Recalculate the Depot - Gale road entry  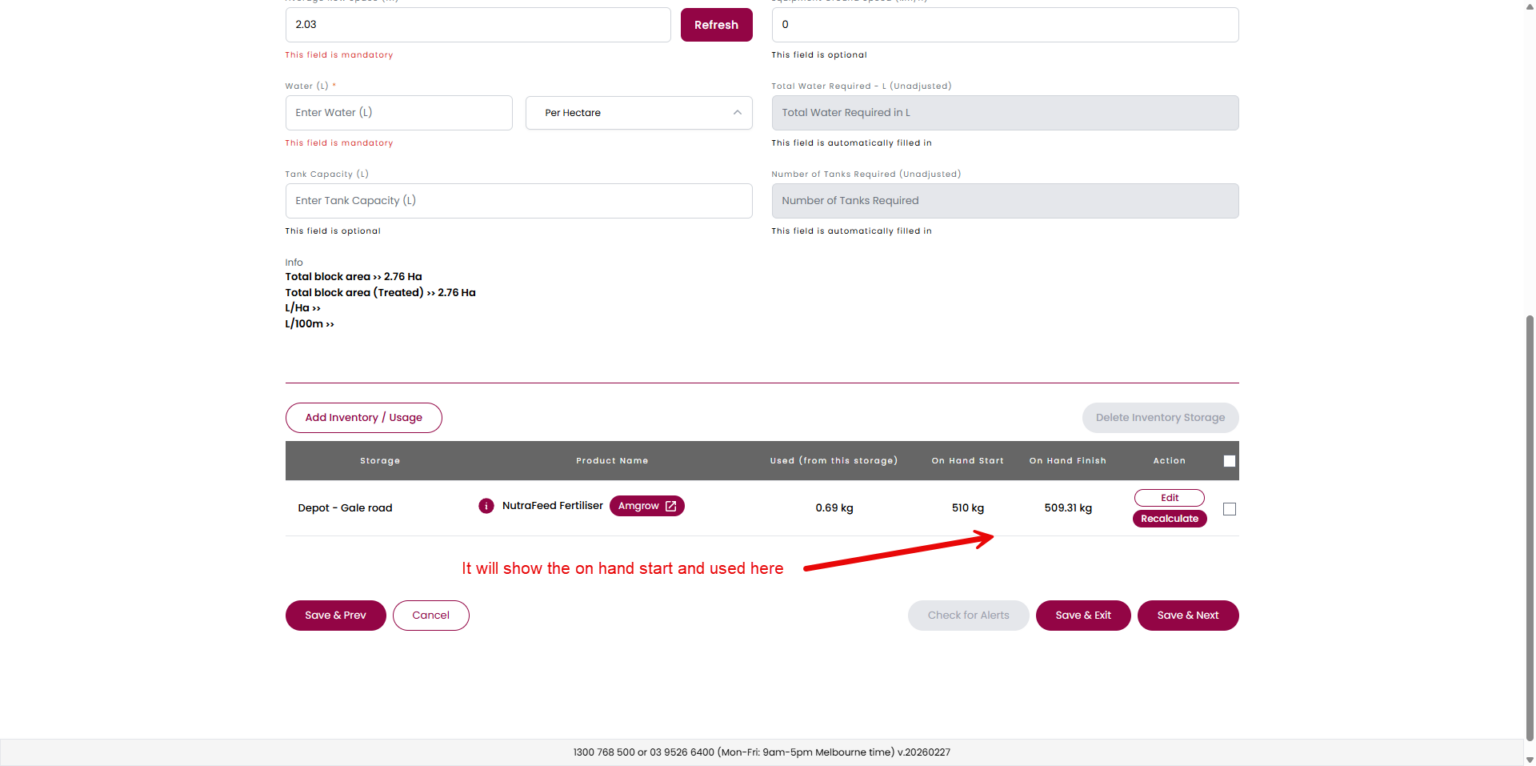(x=1169, y=519)
